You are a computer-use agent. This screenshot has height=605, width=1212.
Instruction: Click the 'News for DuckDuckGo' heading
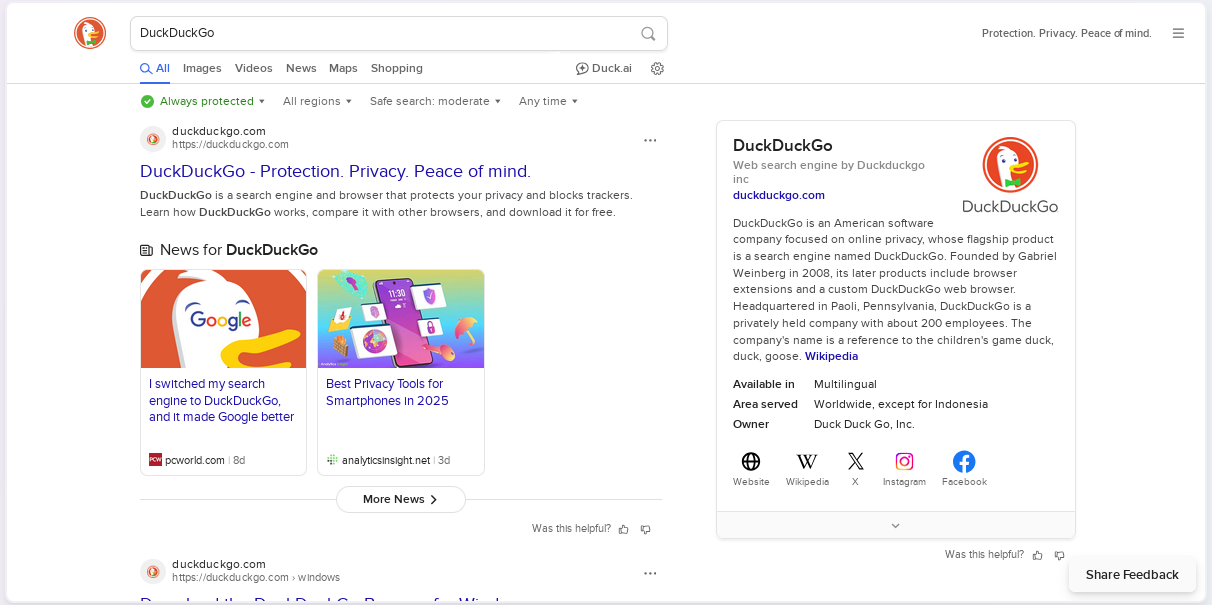tap(239, 250)
